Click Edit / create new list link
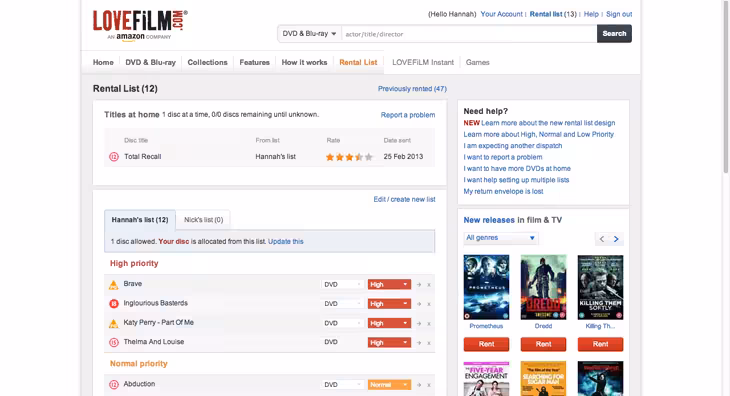Image resolution: width=730 pixels, height=396 pixels. click(404, 199)
